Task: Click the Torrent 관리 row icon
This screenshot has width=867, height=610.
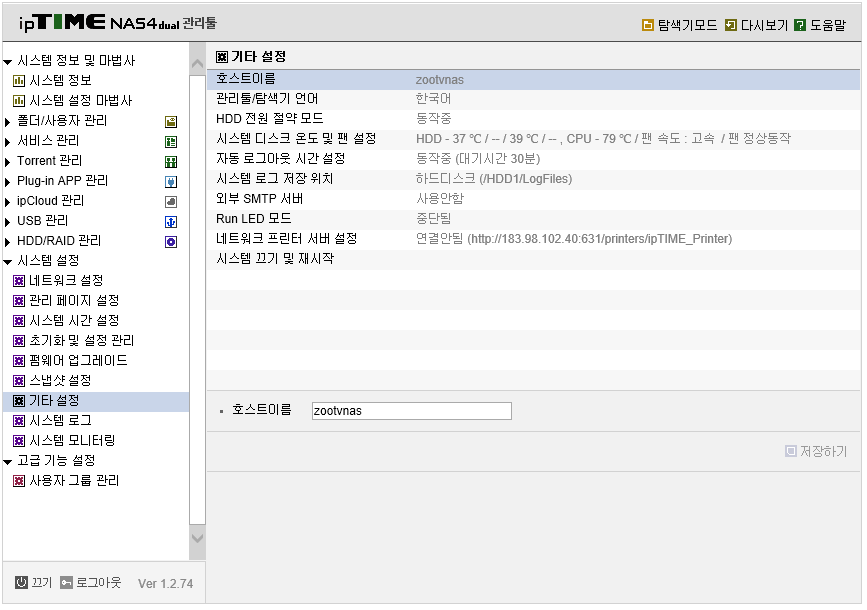Action: pos(171,161)
